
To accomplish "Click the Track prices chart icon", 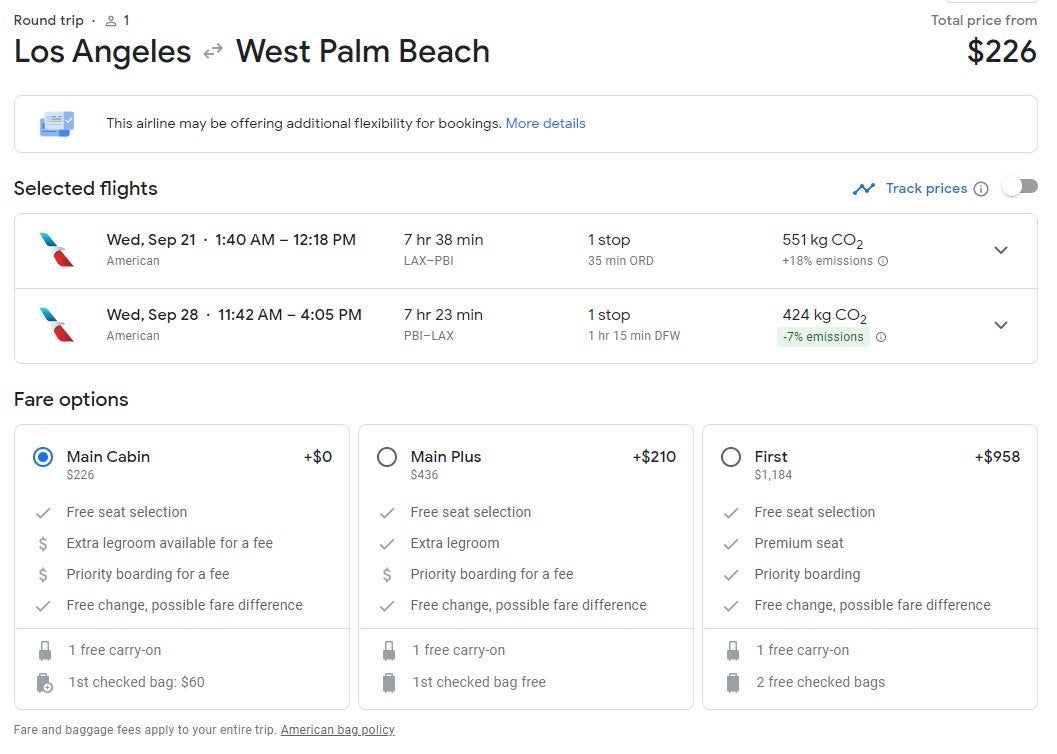I will [x=864, y=188].
